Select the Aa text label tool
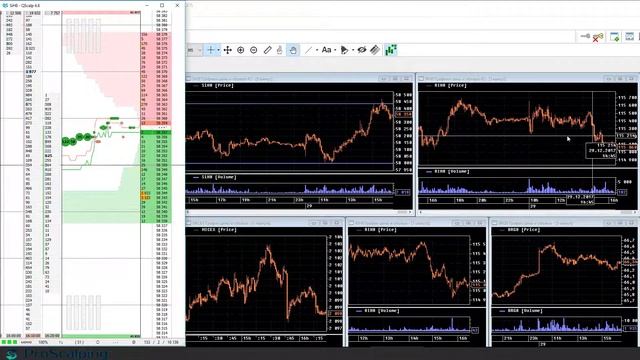This screenshot has height=360, width=640. (x=326, y=50)
